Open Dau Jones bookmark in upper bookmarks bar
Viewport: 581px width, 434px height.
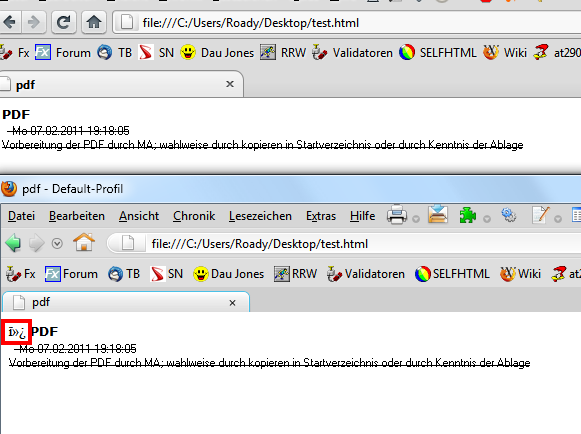coord(218,53)
